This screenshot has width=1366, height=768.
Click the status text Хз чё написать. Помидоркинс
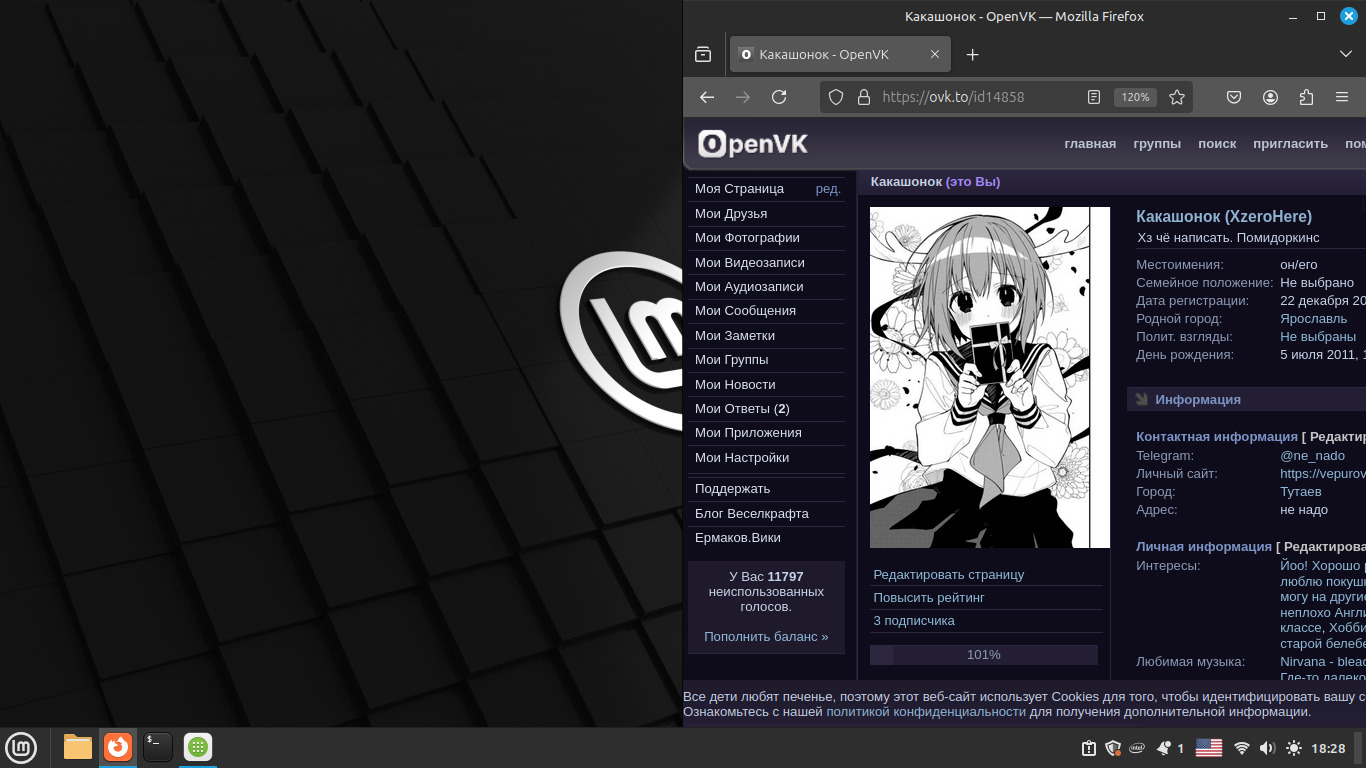click(x=1229, y=238)
